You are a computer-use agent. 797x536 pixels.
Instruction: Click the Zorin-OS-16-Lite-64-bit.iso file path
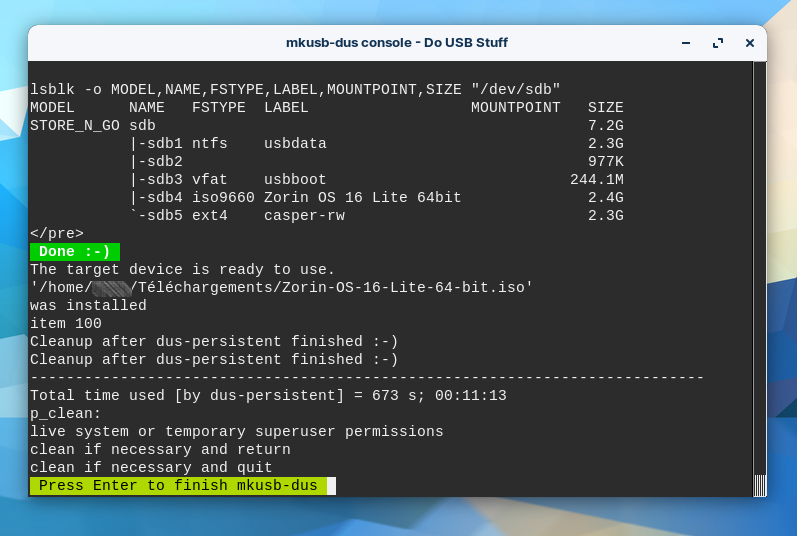tap(281, 288)
